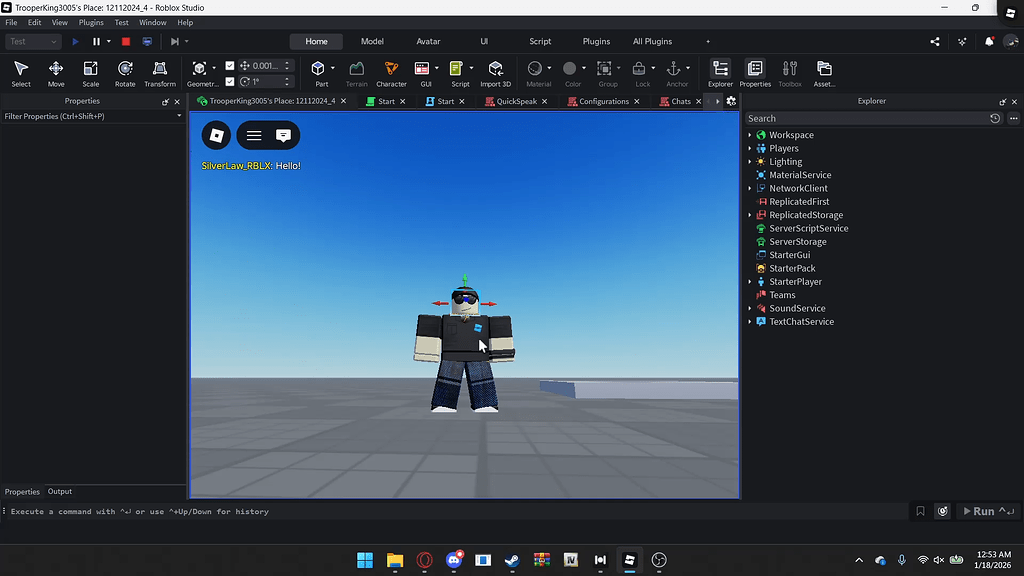
Task: Open the Terrain editor
Action: pyautogui.click(x=356, y=70)
